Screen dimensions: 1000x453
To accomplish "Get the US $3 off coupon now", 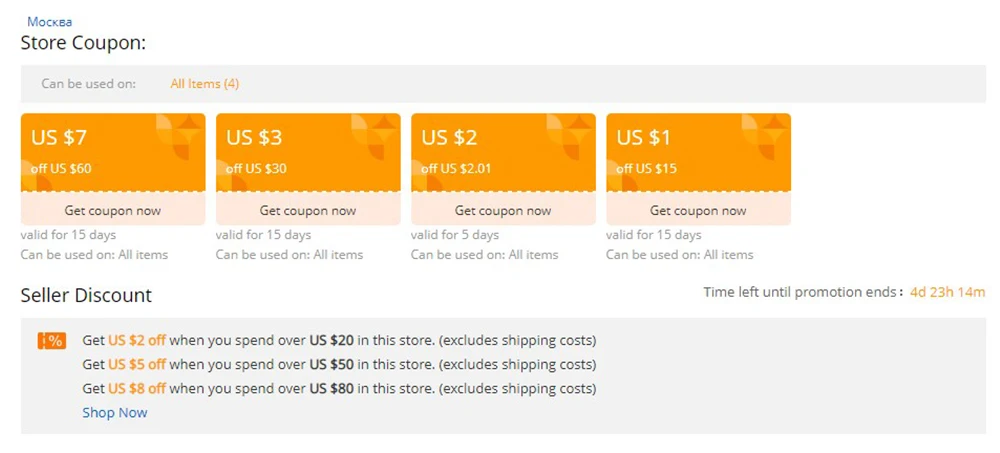I will (x=308, y=211).
